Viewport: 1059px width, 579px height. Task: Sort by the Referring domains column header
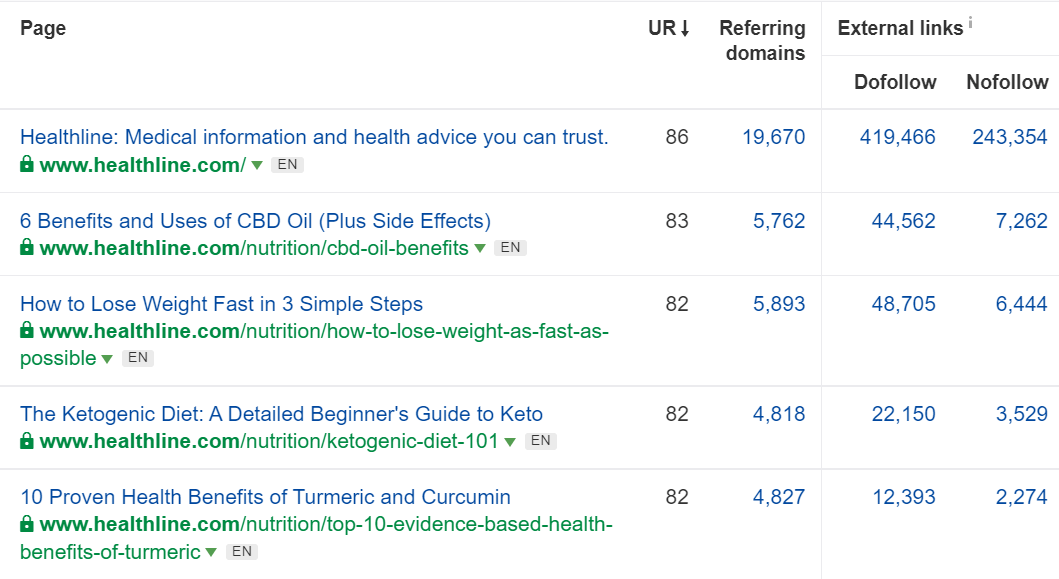coord(762,41)
